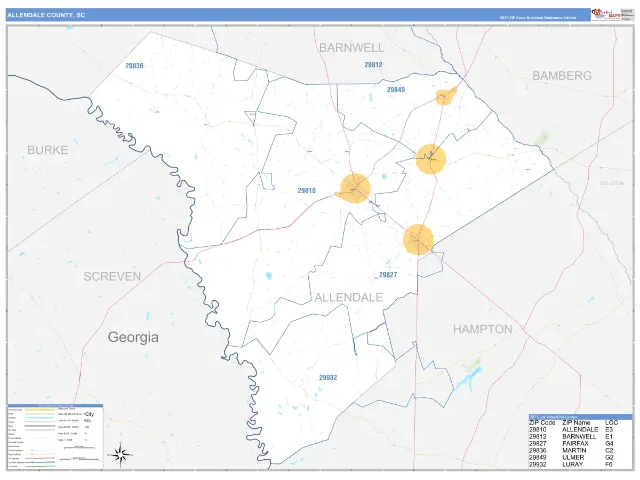
Task: Click location code G2 in the table
Action: tap(609, 458)
